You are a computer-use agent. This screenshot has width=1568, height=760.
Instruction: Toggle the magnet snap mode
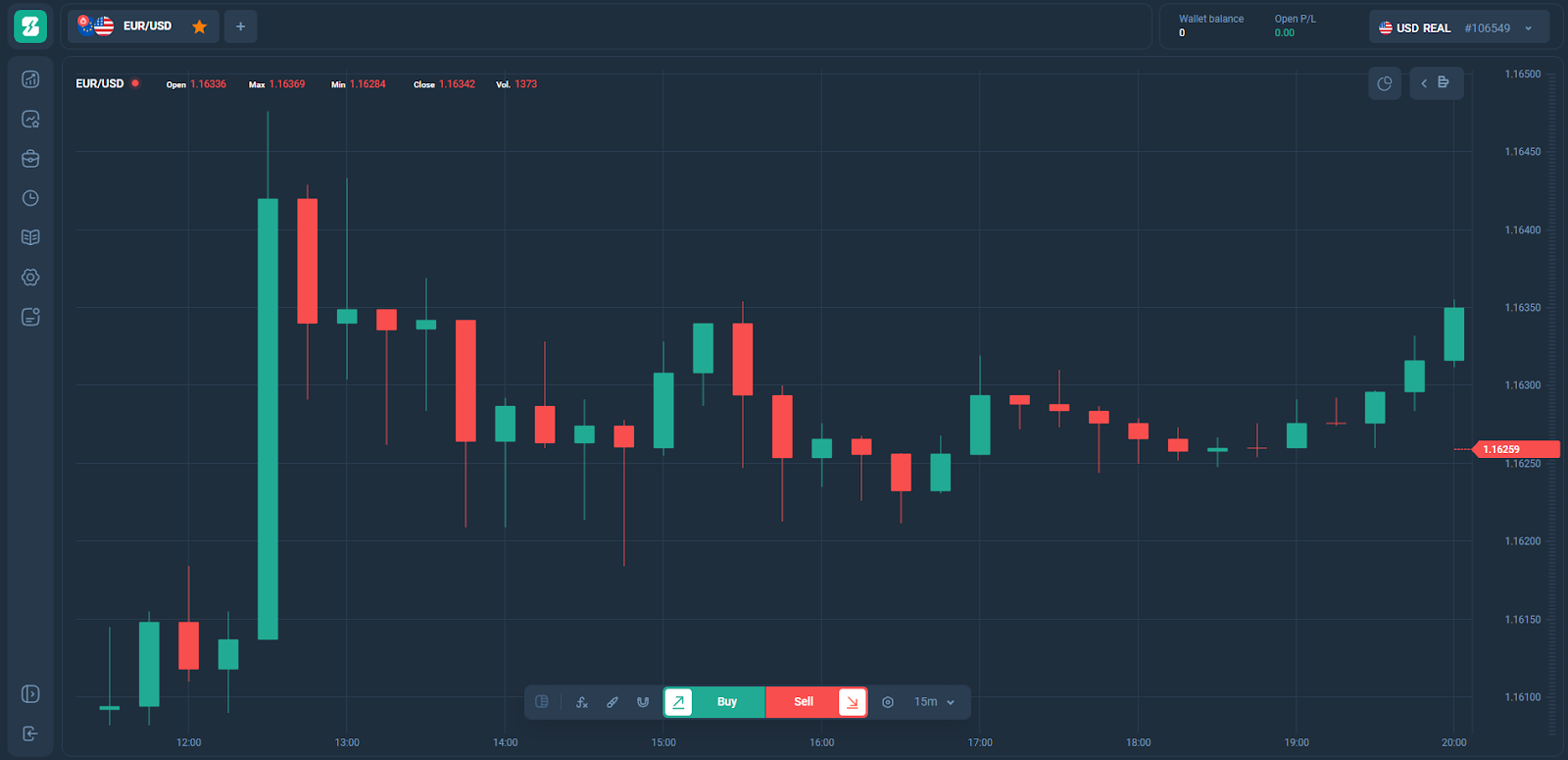tap(643, 702)
